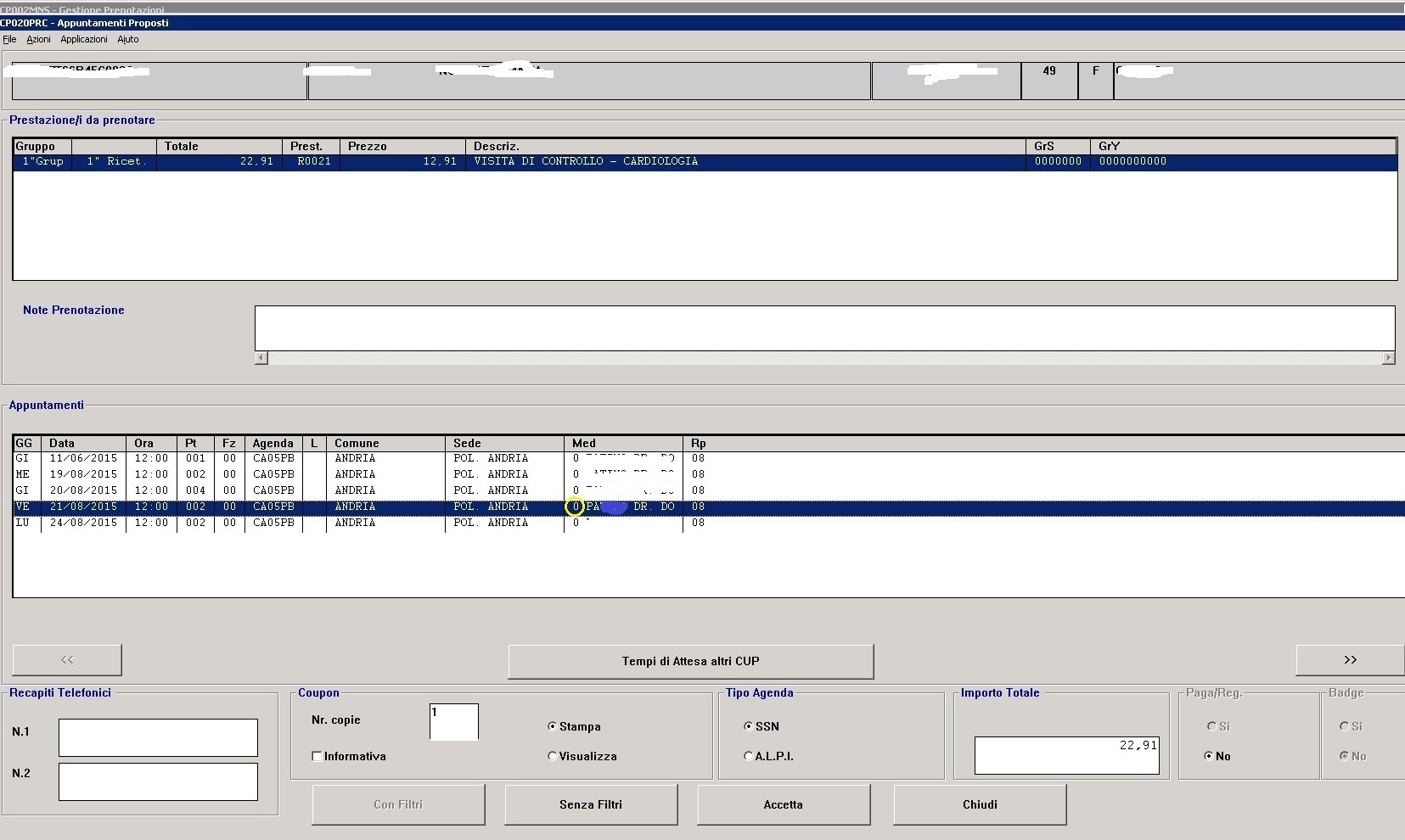Select No under Paga/Reg.
This screenshot has width=1405, height=840.
pos(1209,756)
